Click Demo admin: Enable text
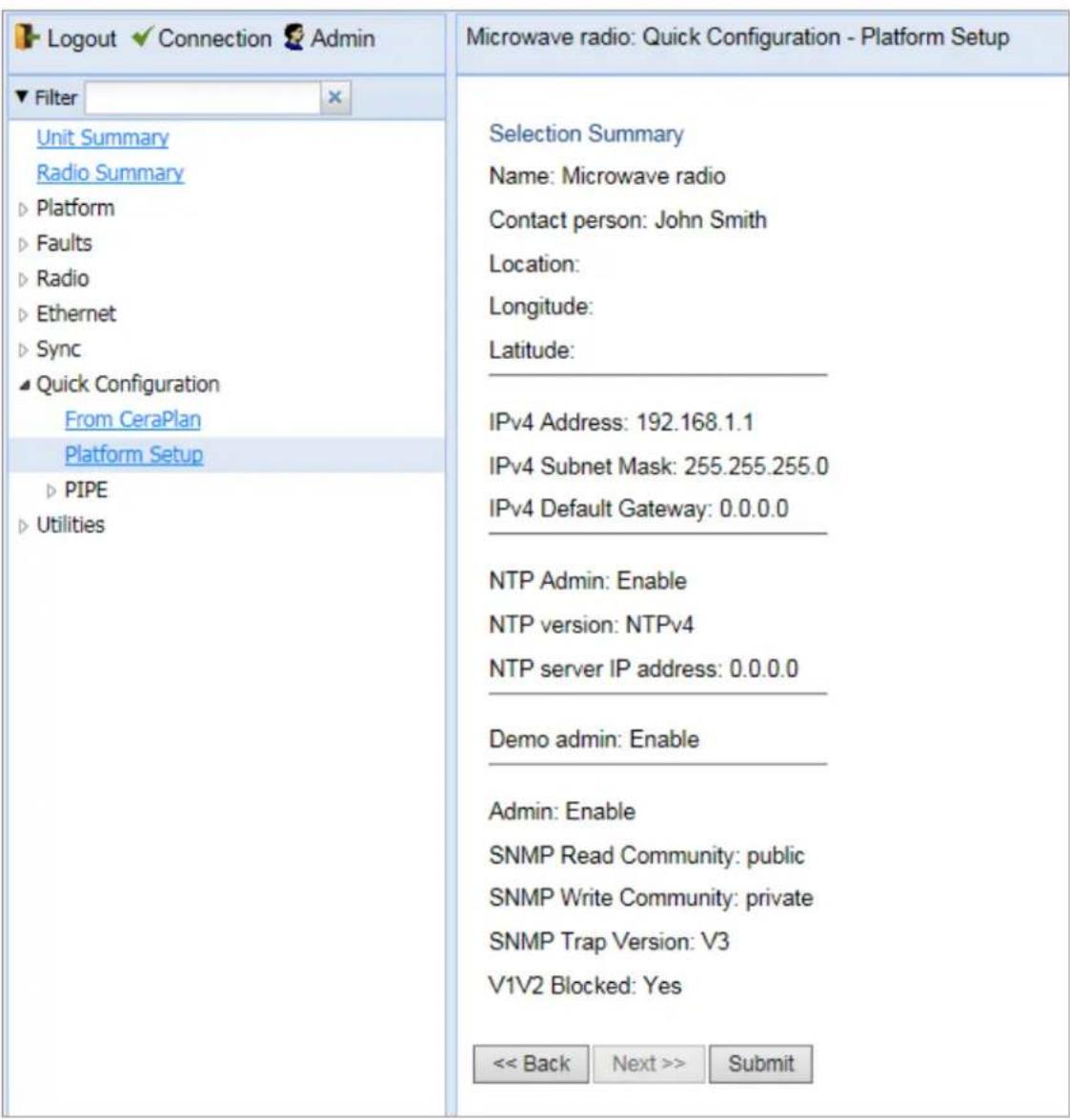The width and height of the screenshot is (1070, 1120). tap(594, 739)
